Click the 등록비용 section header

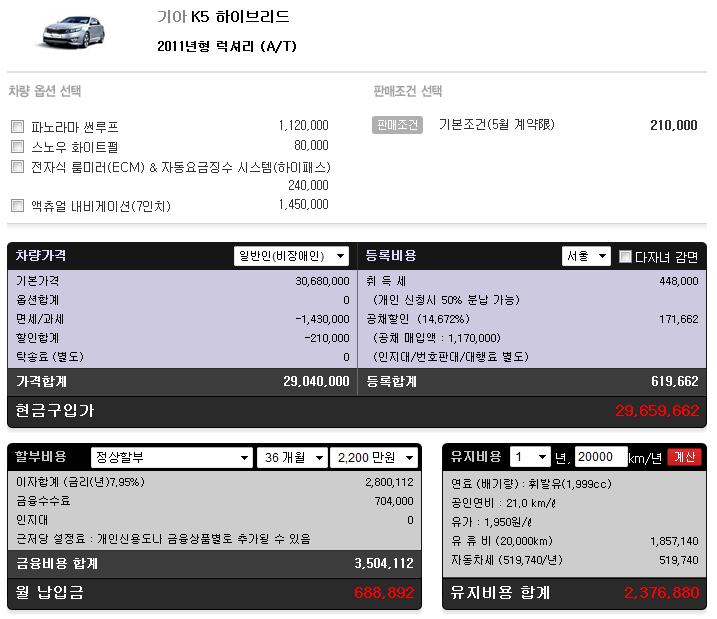[x=391, y=255]
